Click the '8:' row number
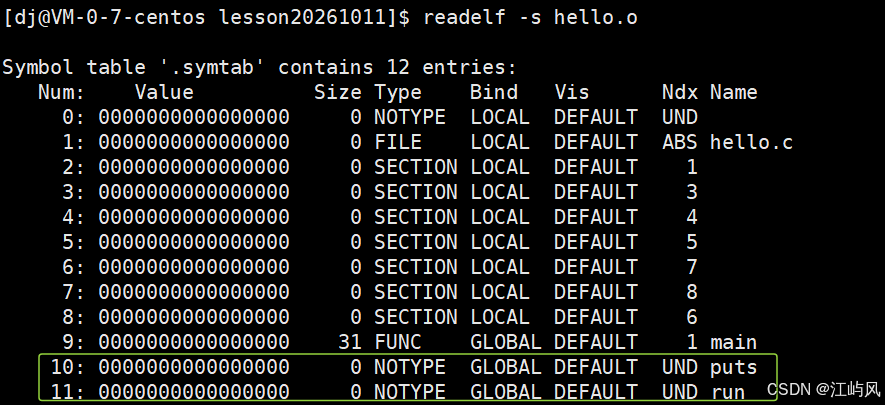 coord(73,317)
